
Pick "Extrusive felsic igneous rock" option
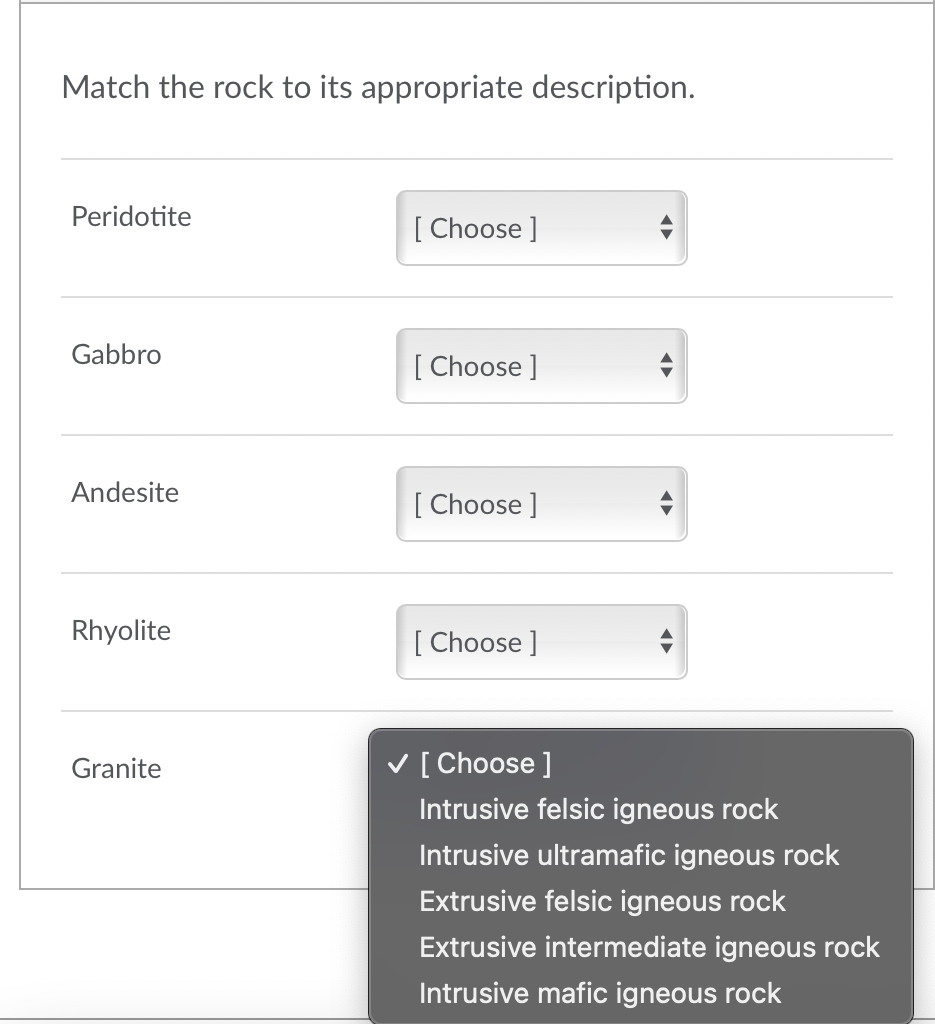[602, 901]
